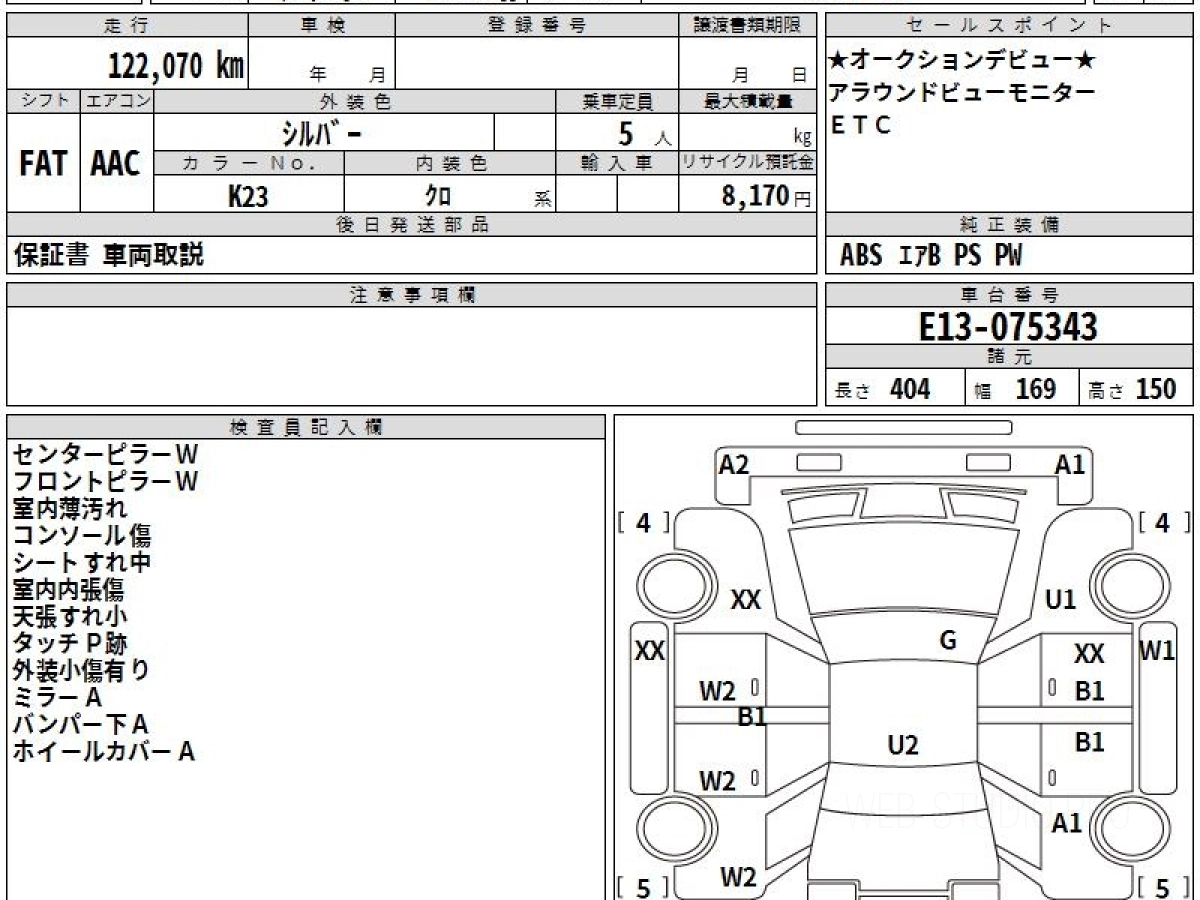Screen dimensions: 1200x900
Task: Click the シフト label
Action: (x=43, y=101)
